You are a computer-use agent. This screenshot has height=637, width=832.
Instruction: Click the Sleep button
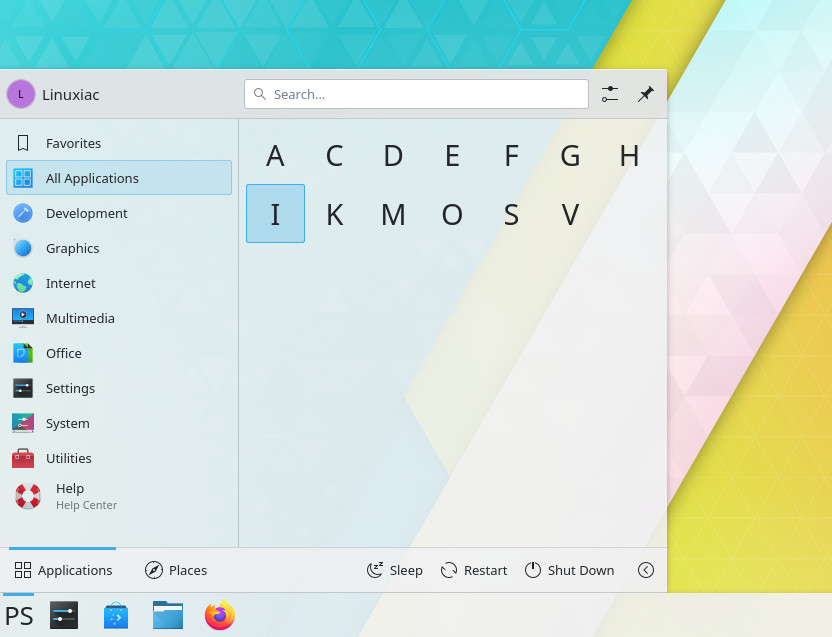(394, 570)
